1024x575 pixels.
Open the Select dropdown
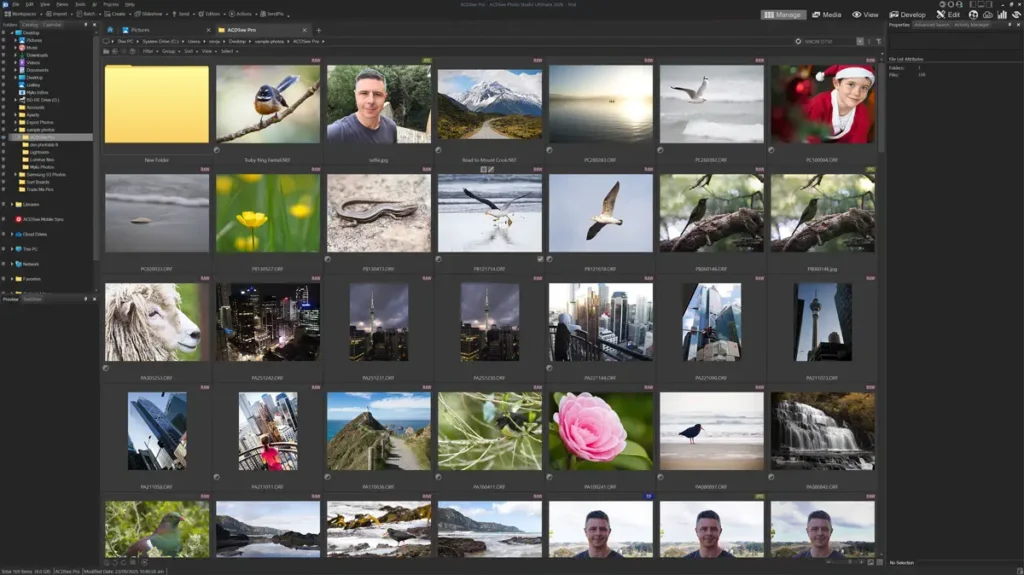228,51
